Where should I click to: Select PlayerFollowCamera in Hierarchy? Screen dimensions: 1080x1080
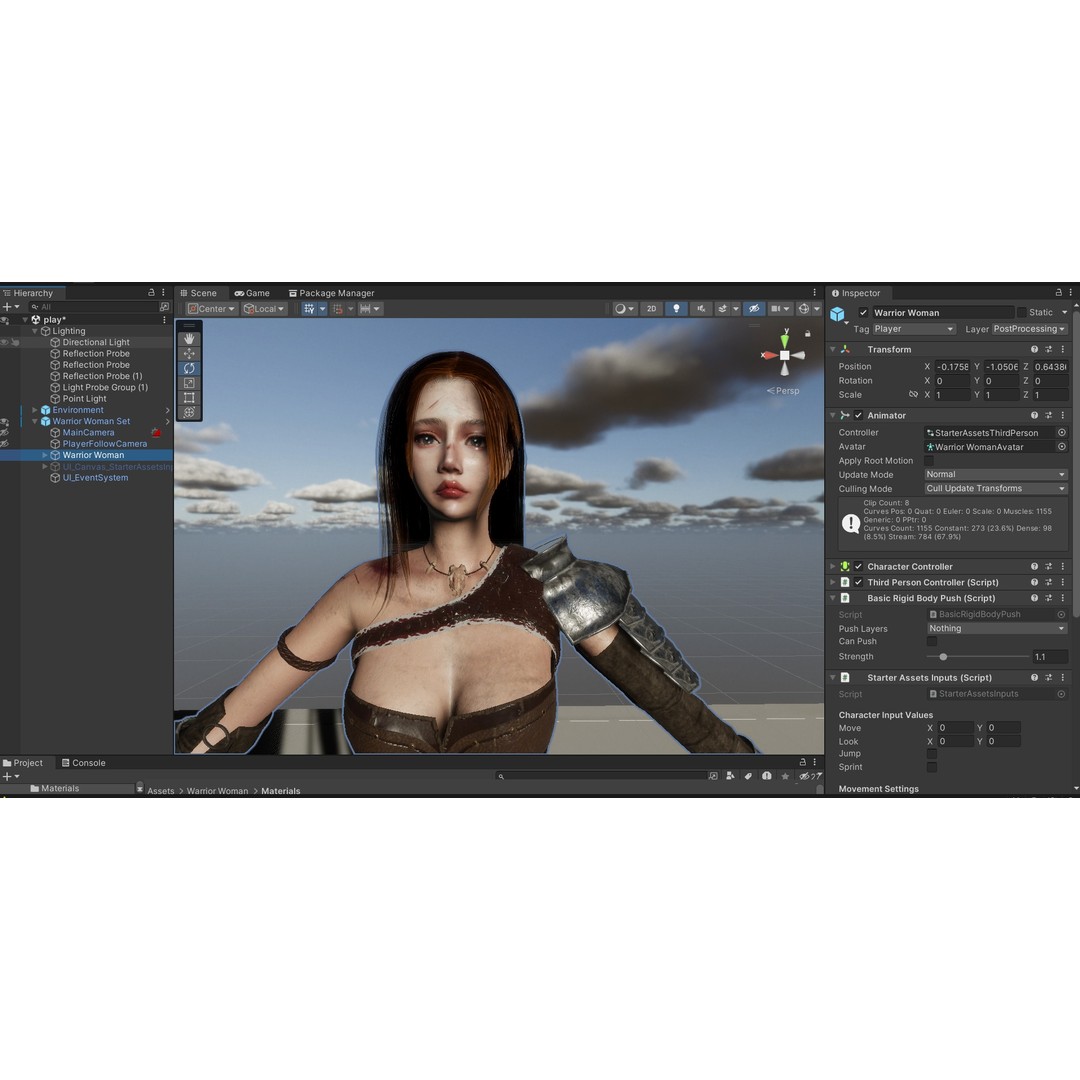pyautogui.click(x=105, y=444)
